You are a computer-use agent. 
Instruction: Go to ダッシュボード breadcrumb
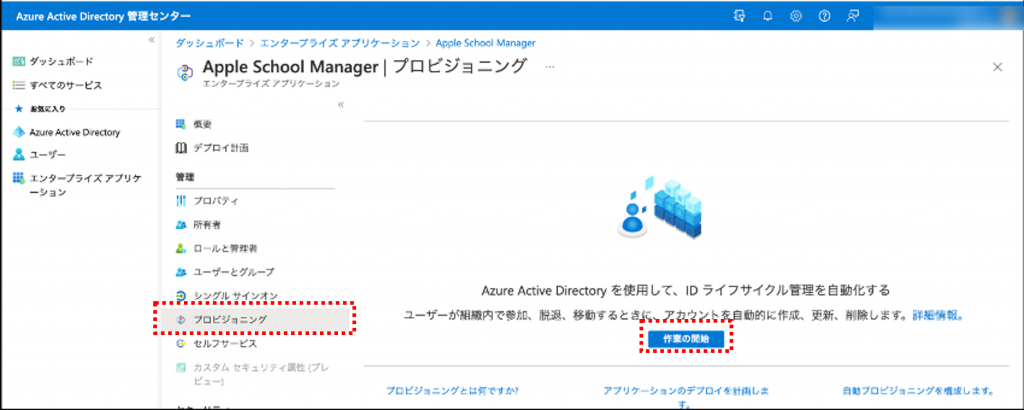pos(209,42)
